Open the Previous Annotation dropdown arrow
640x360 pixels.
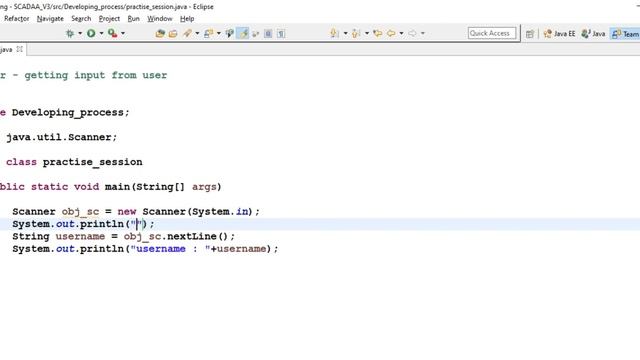[x=367, y=33]
